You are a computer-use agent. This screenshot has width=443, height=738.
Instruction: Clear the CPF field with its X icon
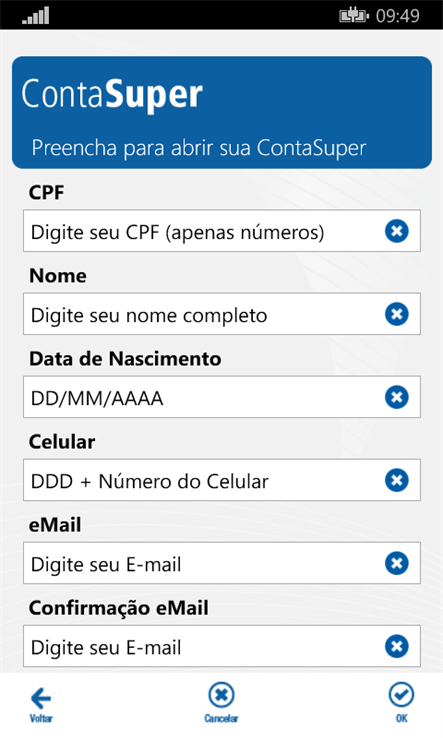(396, 231)
